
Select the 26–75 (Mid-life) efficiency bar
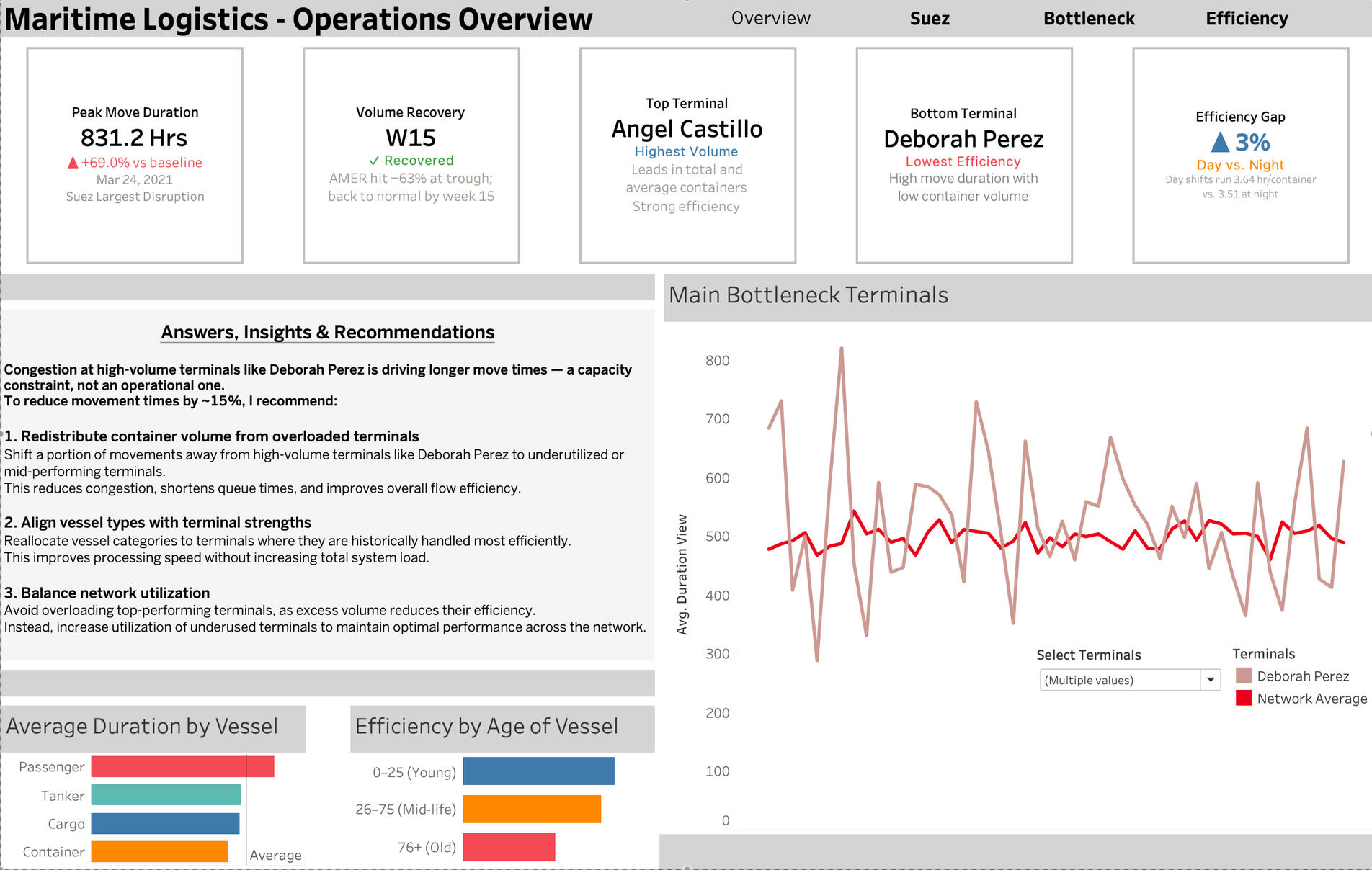532,809
